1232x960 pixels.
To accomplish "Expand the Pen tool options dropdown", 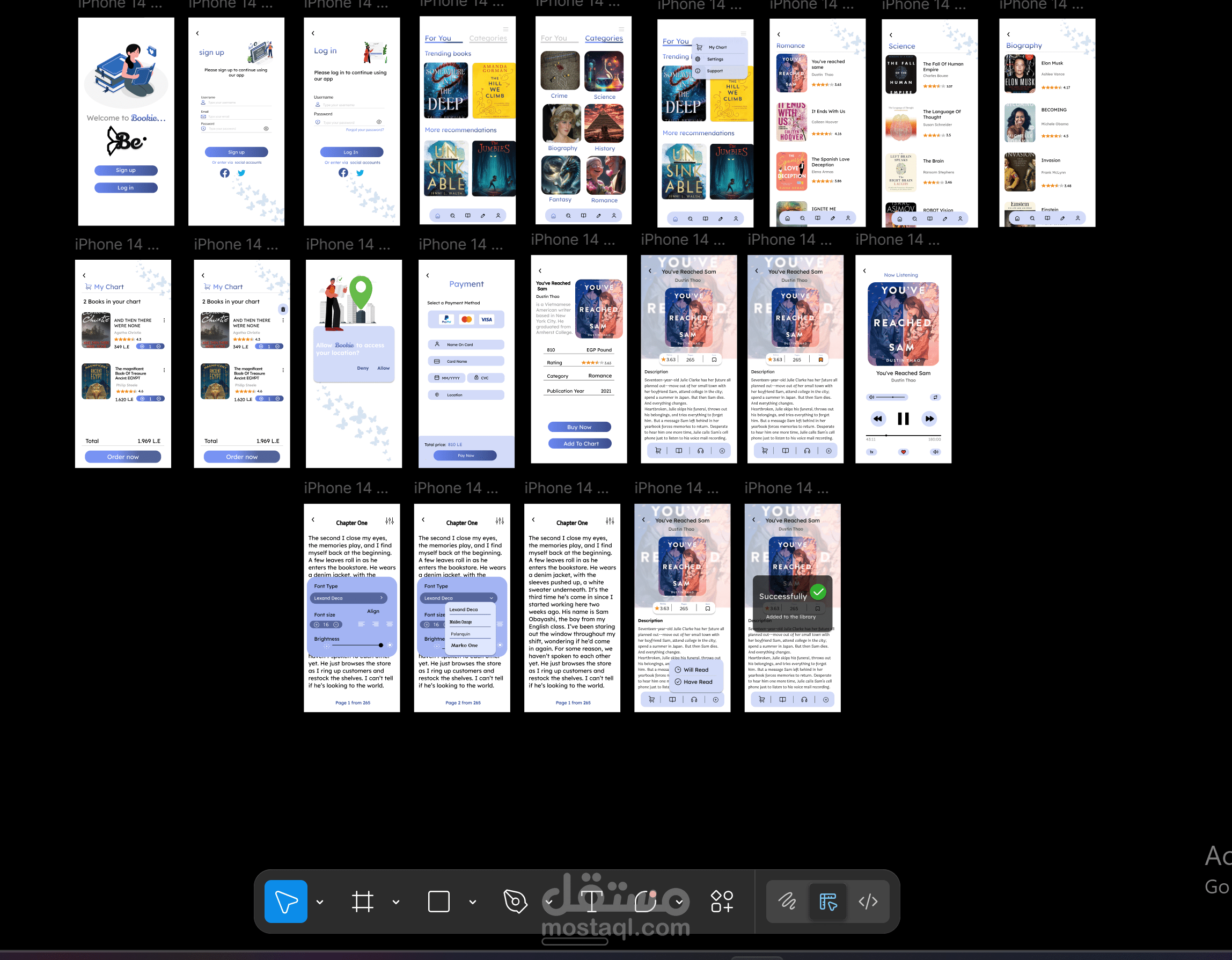I will [549, 902].
